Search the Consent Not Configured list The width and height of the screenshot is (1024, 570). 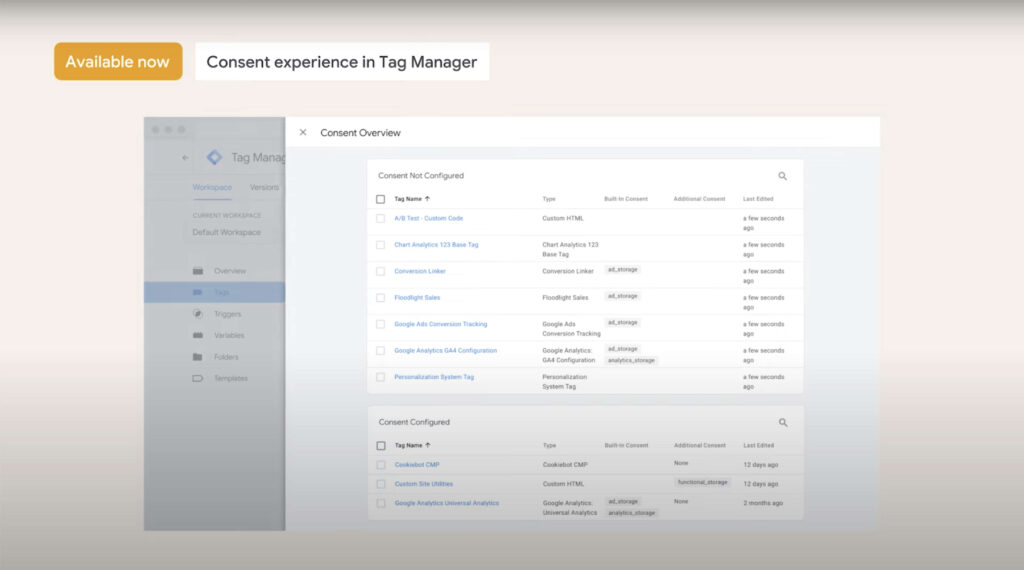tap(782, 176)
